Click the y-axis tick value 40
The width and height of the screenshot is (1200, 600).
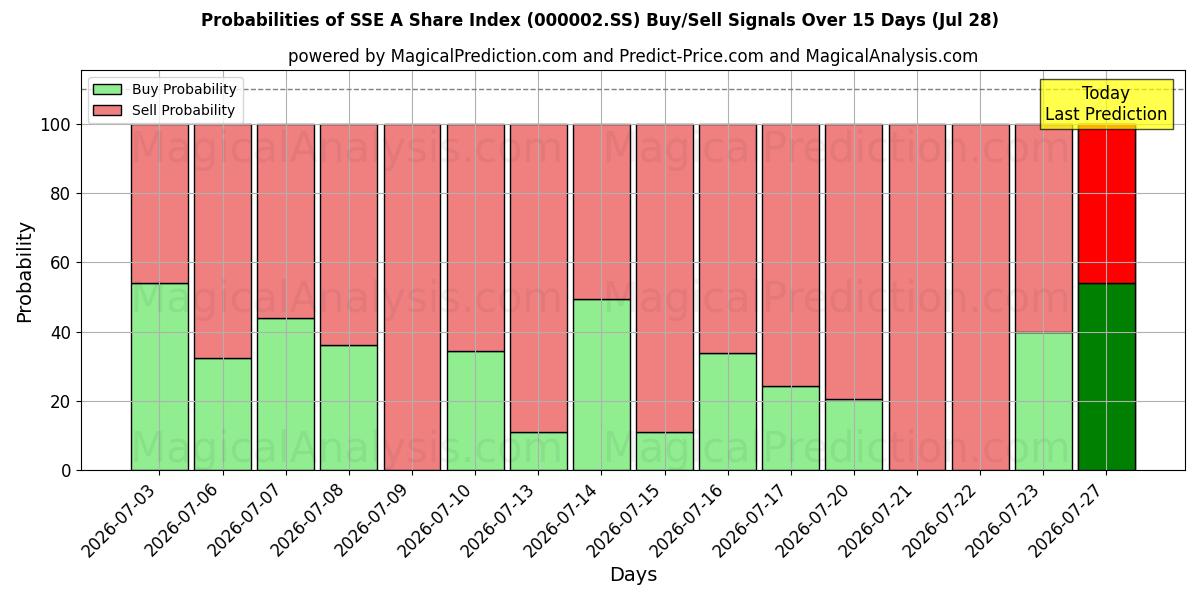point(62,332)
